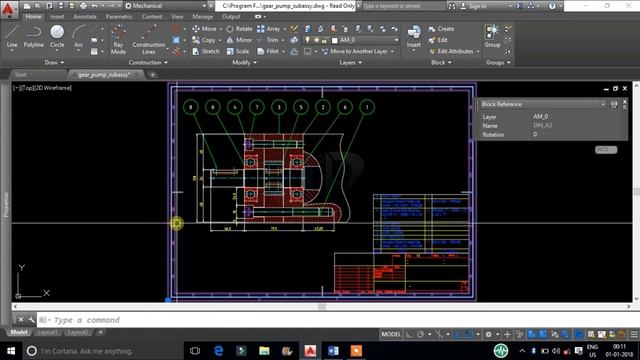Open Word from the taskbar
Screen dimensions: 640x360
[x=333, y=351]
